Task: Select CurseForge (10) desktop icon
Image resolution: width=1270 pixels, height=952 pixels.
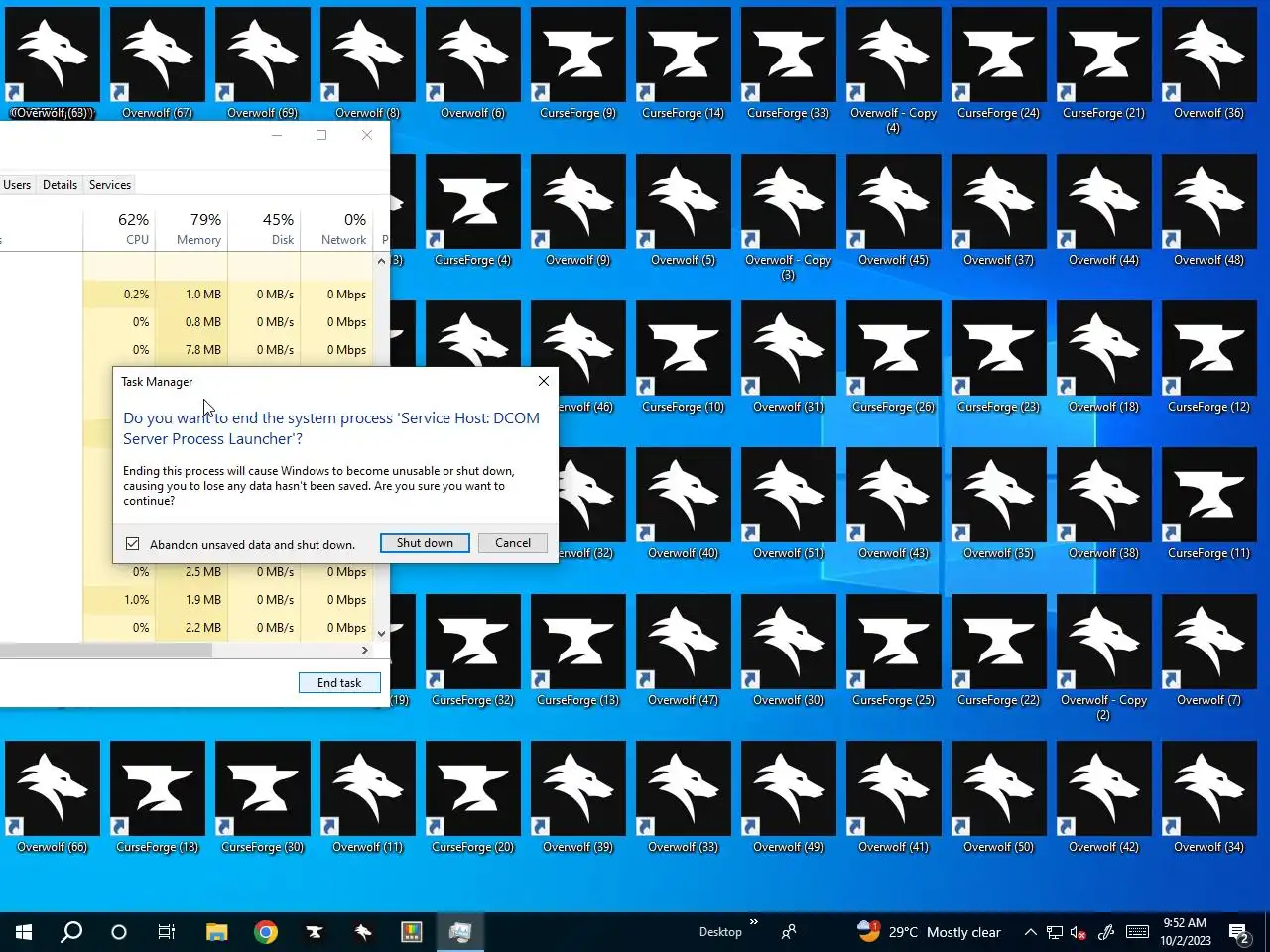Action: (684, 358)
